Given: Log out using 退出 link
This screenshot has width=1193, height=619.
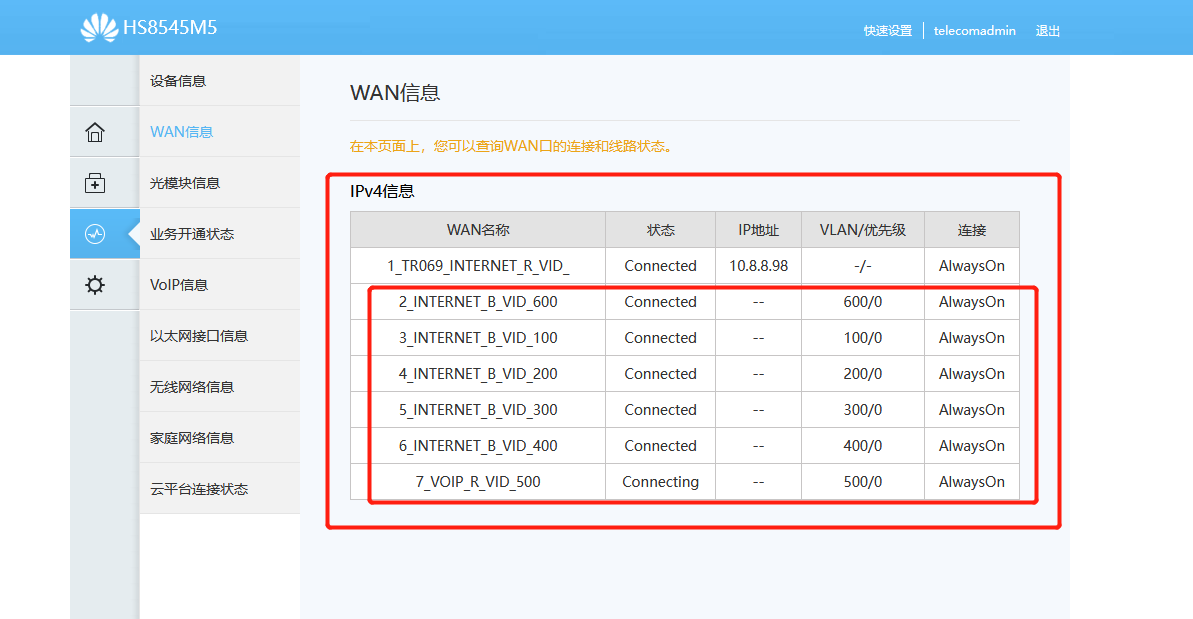Looking at the screenshot, I should pyautogui.click(x=1047, y=31).
